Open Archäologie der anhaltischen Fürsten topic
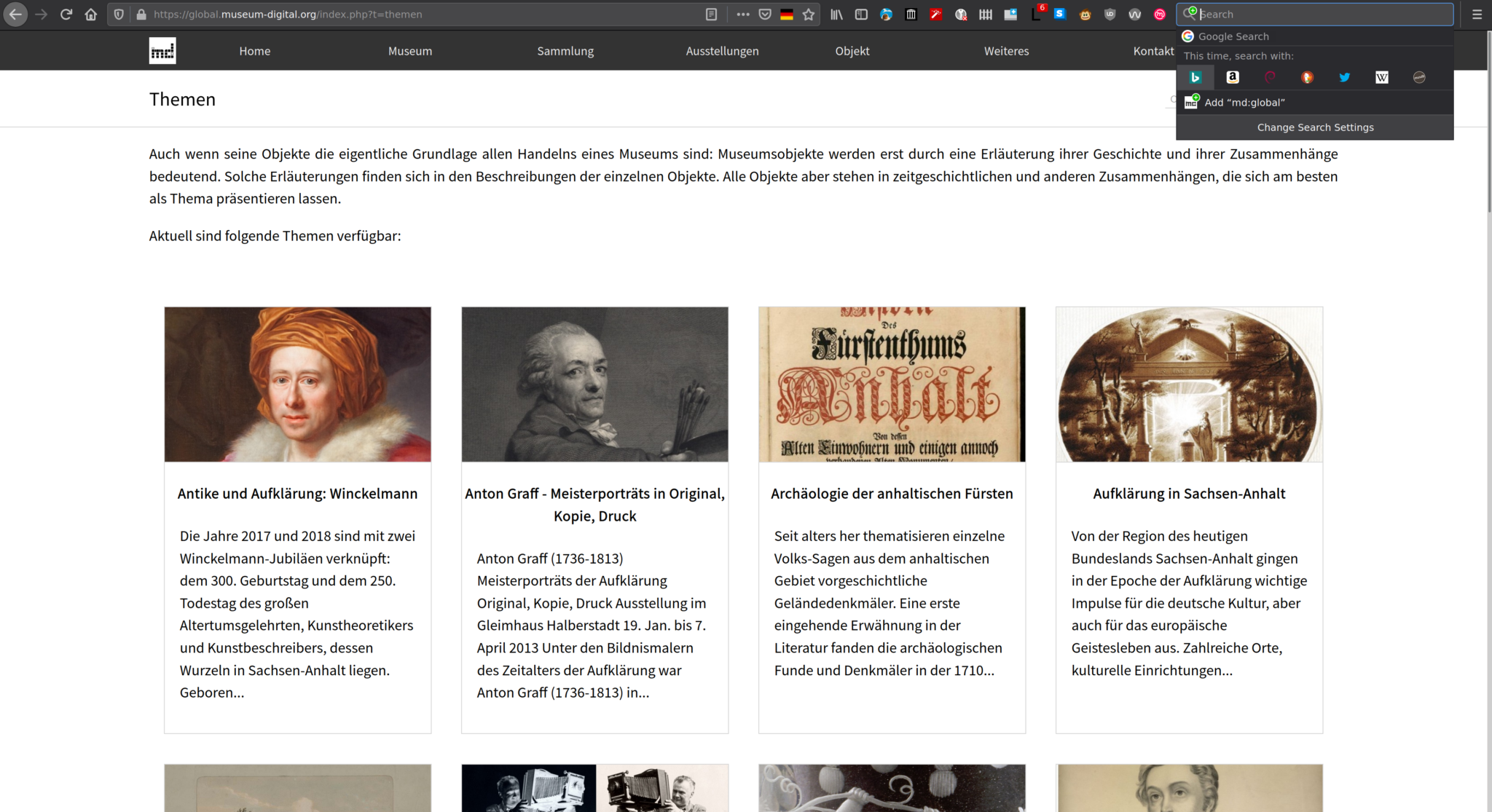The image size is (1492, 812). point(892,494)
